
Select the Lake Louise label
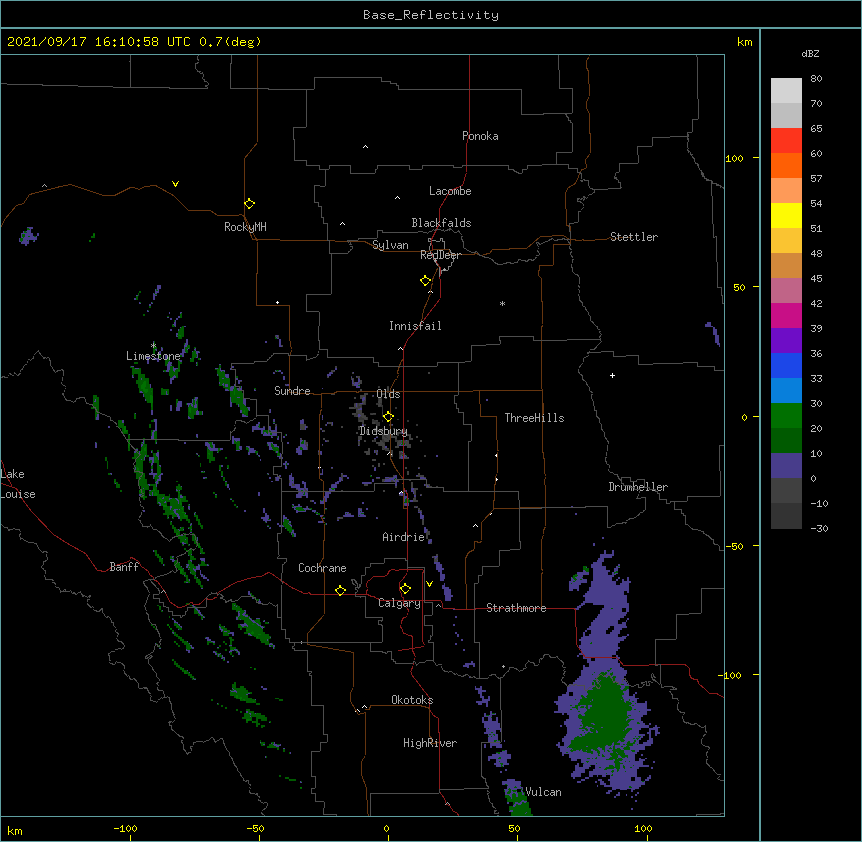[18, 484]
